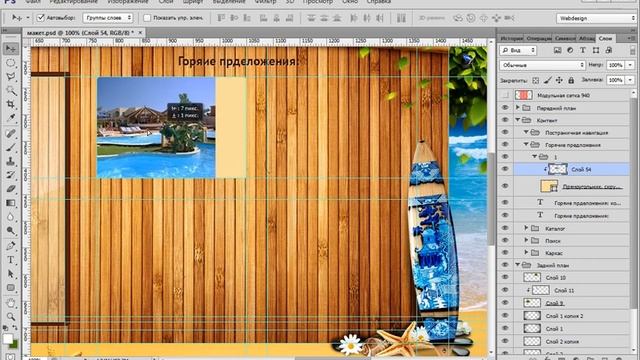This screenshot has height=360, width=640.
Task: Hide the Слой 10 layer
Action: pos(505,278)
